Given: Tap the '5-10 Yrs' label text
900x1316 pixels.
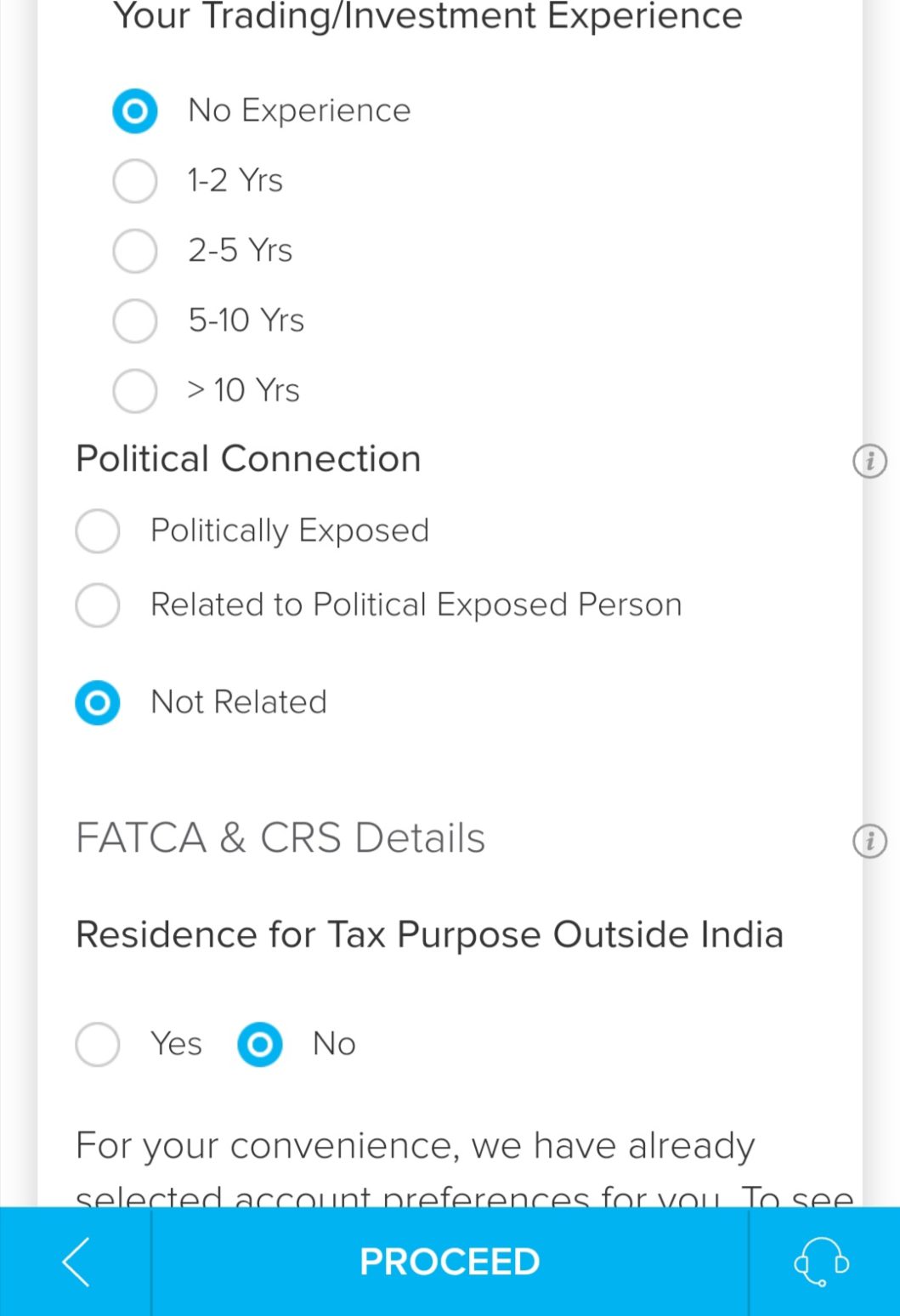Looking at the screenshot, I should (x=246, y=320).
